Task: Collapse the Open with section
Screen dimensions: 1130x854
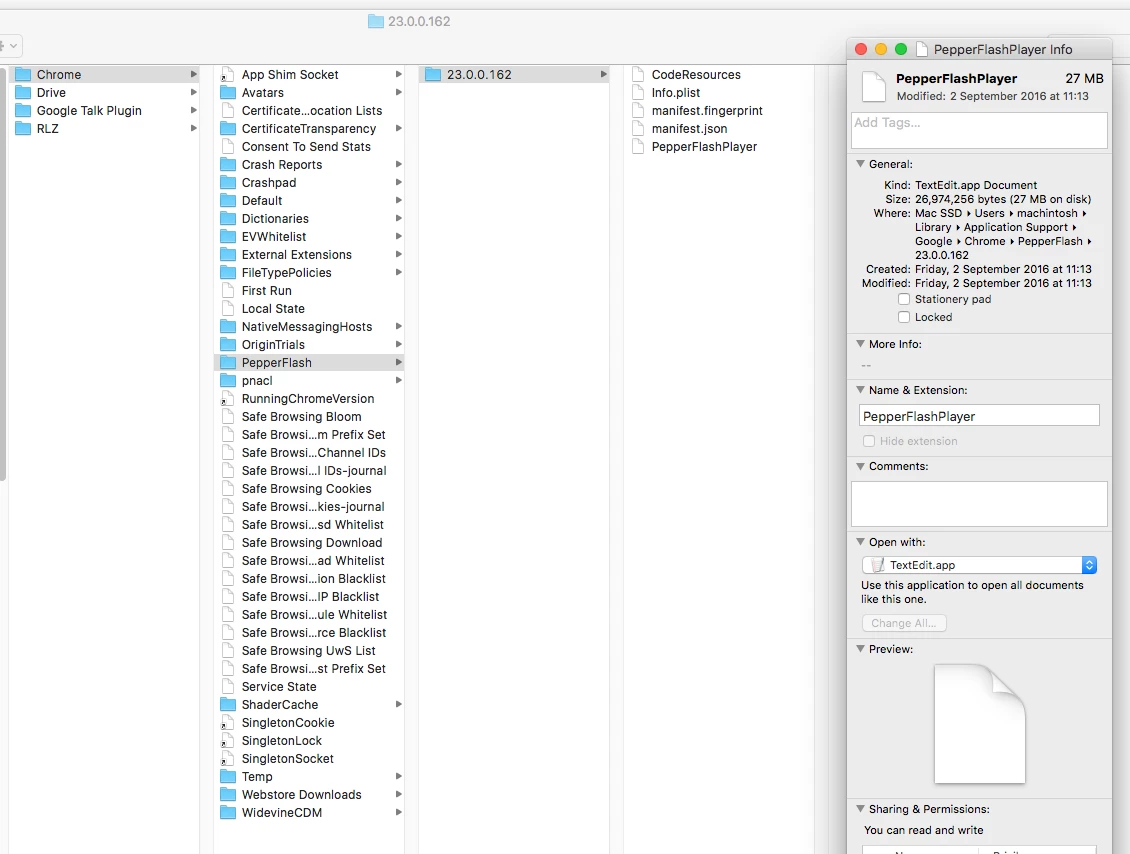Action: pyautogui.click(x=860, y=541)
